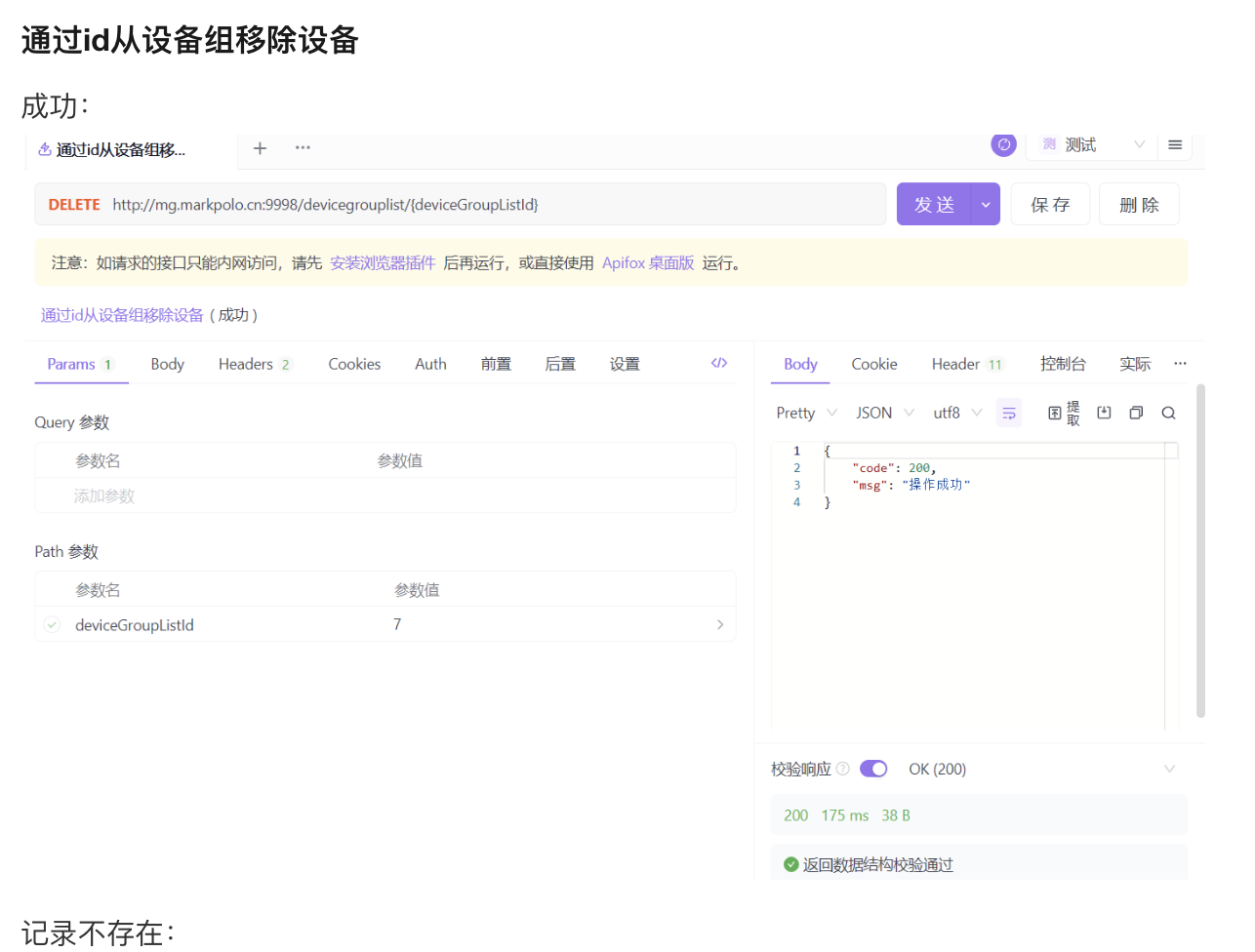Click the purple circular icon beside 测试
1255x952 pixels.
point(1003,144)
